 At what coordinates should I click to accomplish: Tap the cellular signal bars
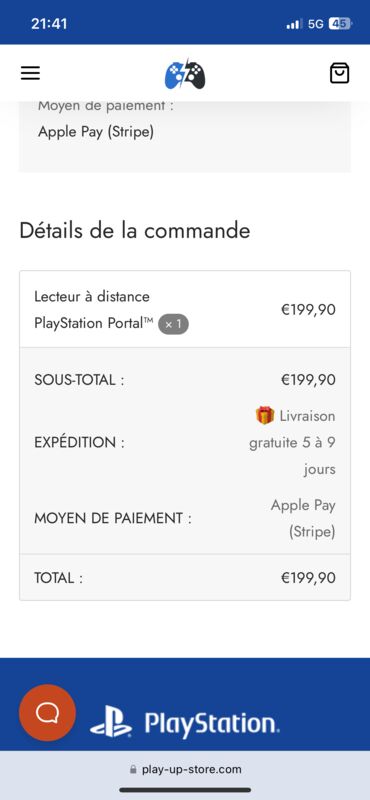[x=293, y=24]
